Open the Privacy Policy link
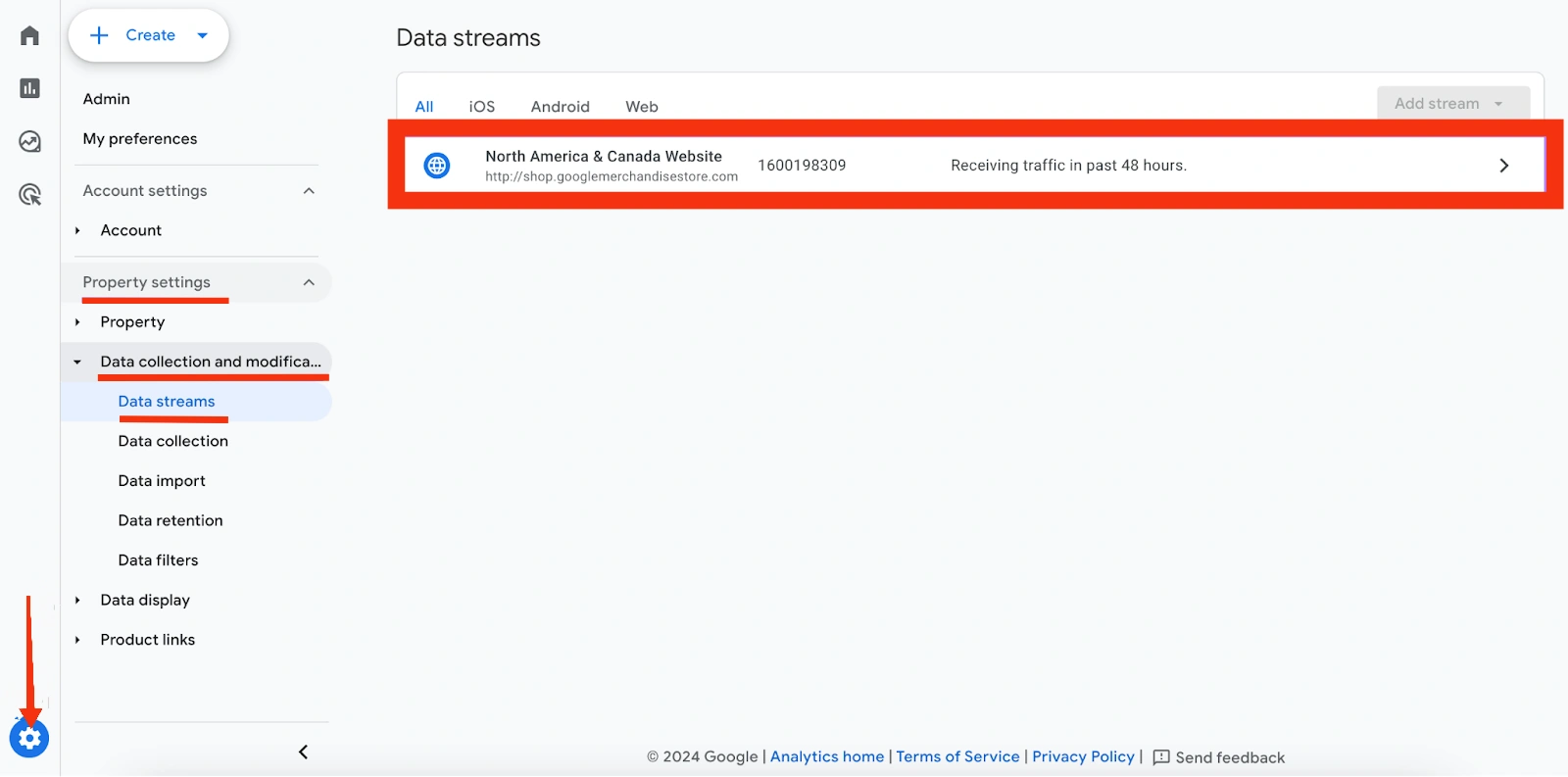 (1083, 756)
